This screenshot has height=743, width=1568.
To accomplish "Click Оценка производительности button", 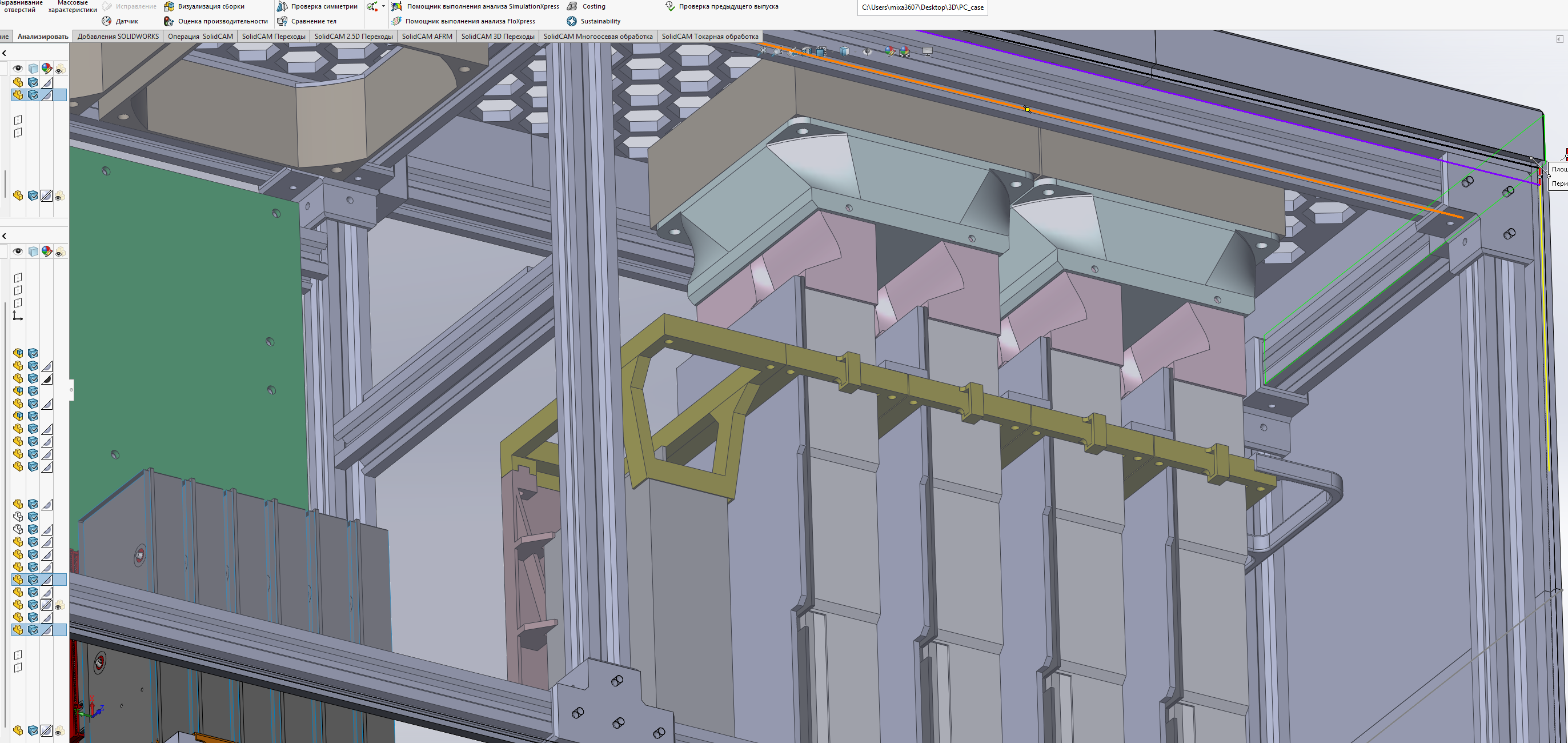I will coord(223,21).
